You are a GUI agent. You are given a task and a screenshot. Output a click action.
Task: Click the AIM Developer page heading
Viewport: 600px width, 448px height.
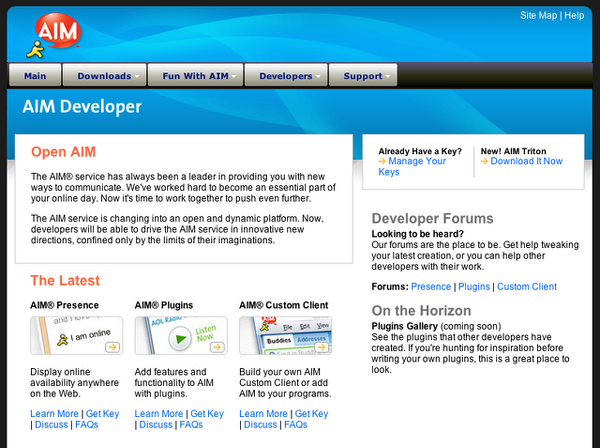click(82, 107)
